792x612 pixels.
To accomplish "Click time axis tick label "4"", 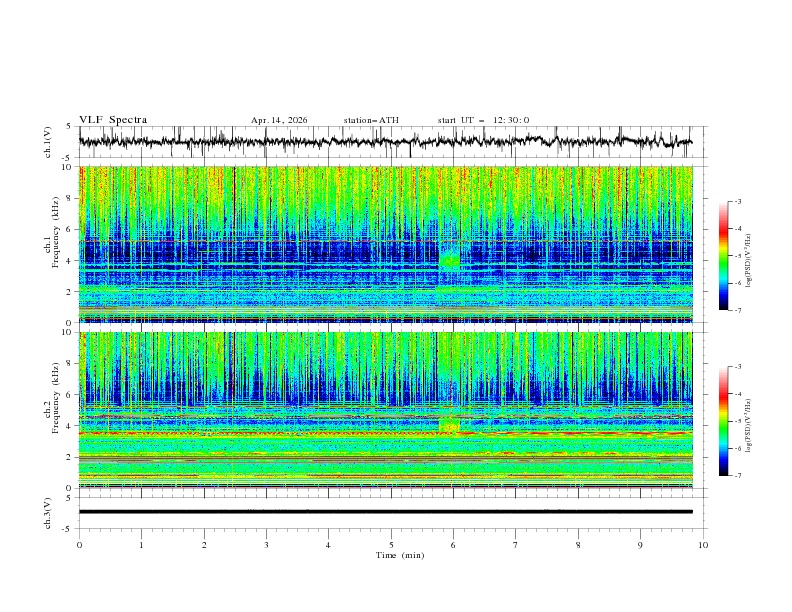I will point(329,545).
